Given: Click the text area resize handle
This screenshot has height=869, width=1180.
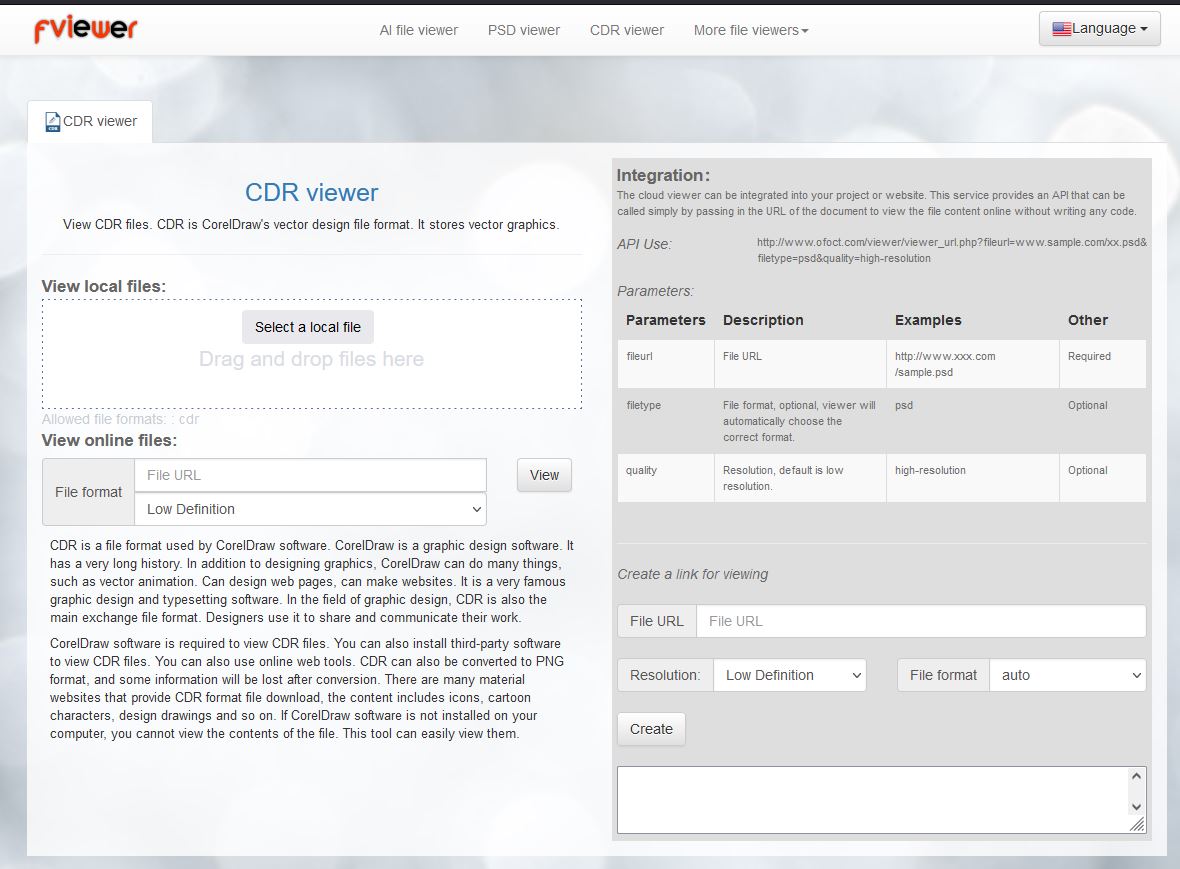Looking at the screenshot, I should pyautogui.click(x=1137, y=825).
